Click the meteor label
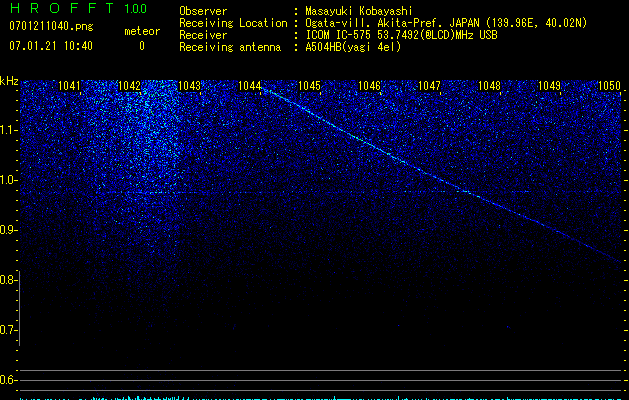629x400 pixels. (x=142, y=31)
